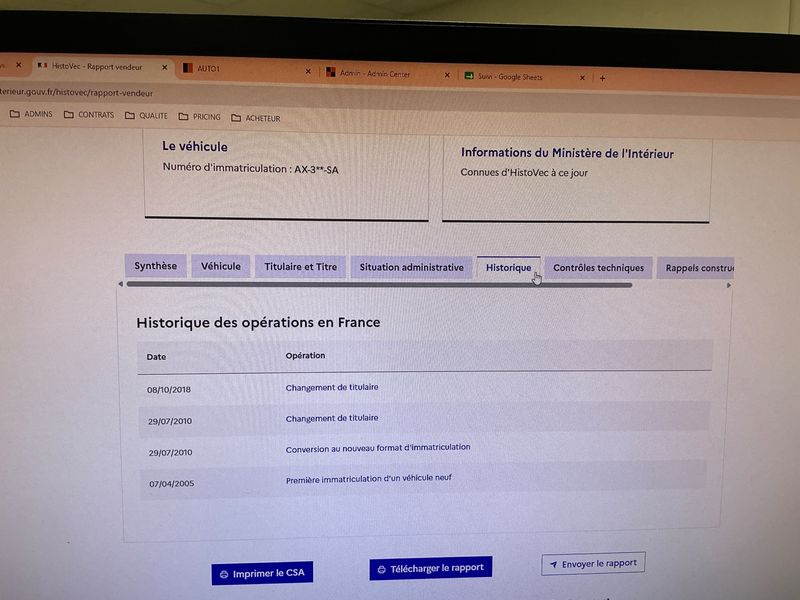Viewport: 800px width, 600px height.
Task: Click the Date column header
Action: [156, 357]
